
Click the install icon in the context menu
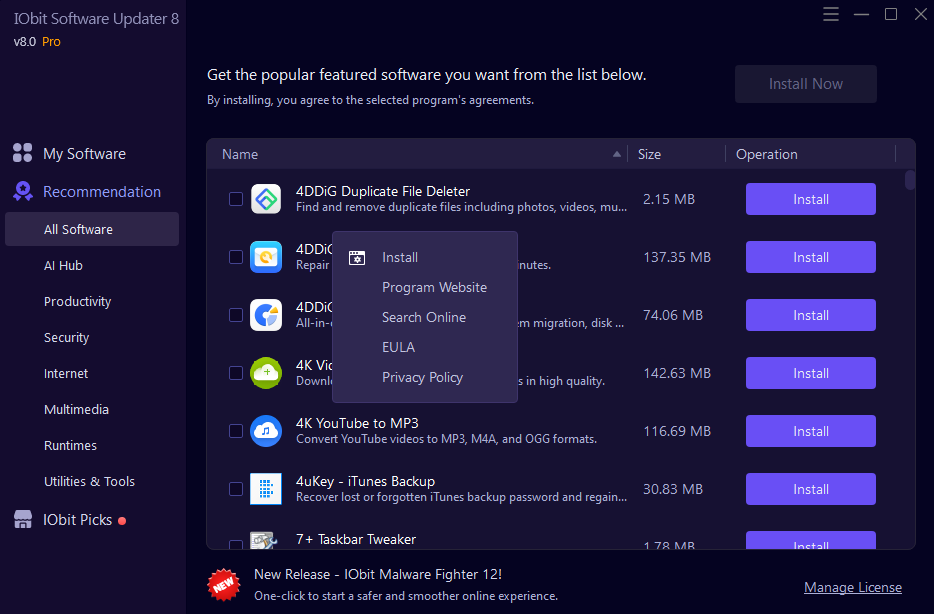(357, 257)
